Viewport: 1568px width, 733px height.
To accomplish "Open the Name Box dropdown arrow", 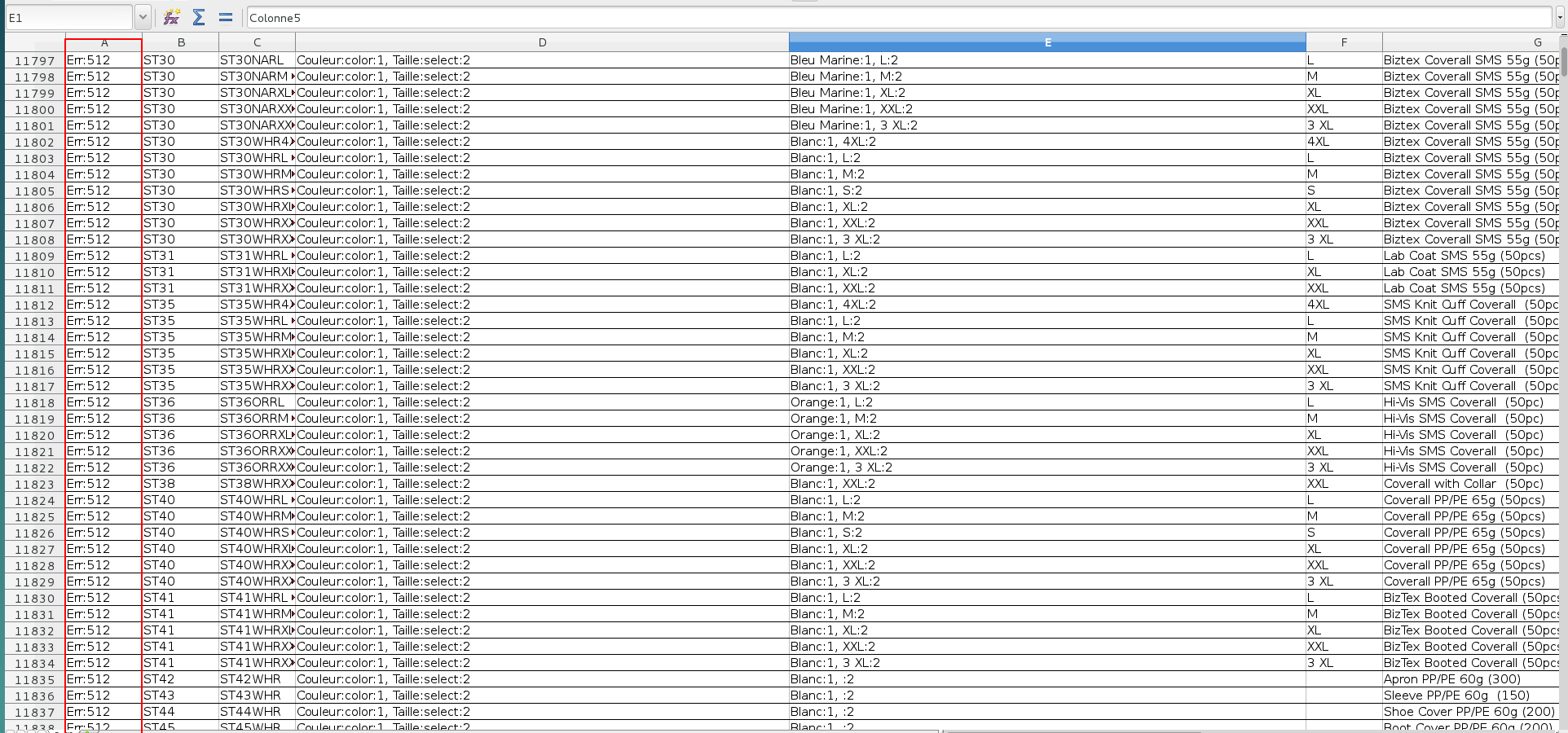I will 143,16.
